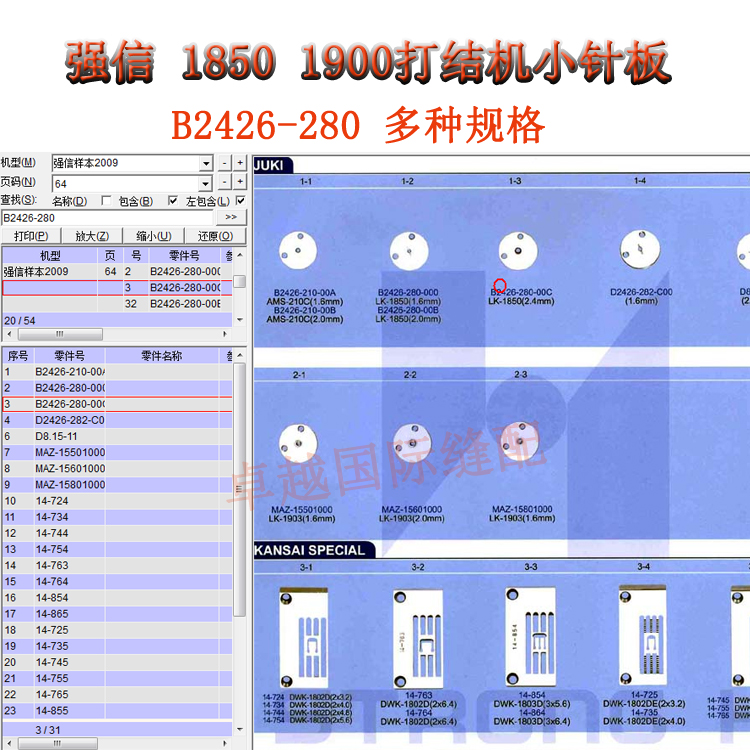Select parts row 13 14-754
This screenshot has height=750, width=750.
point(117,549)
